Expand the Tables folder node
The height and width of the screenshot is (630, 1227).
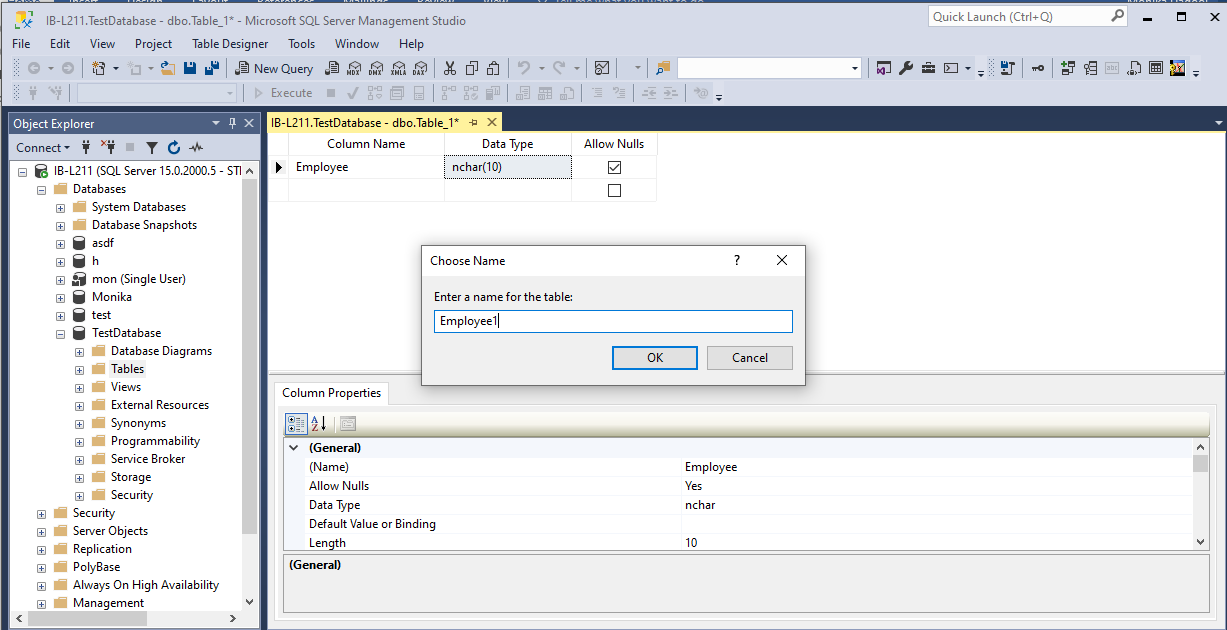click(79, 369)
